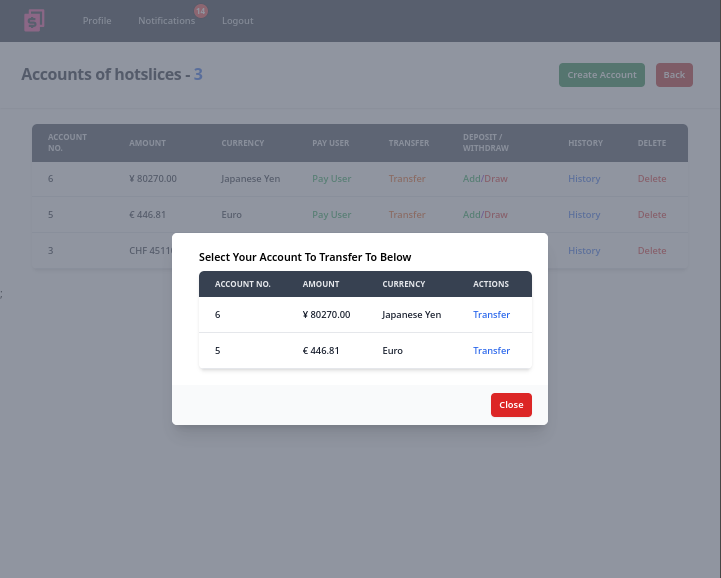The height and width of the screenshot is (578, 721).
Task: Click Transfer in Japanese Yen background row
Action: click(407, 179)
